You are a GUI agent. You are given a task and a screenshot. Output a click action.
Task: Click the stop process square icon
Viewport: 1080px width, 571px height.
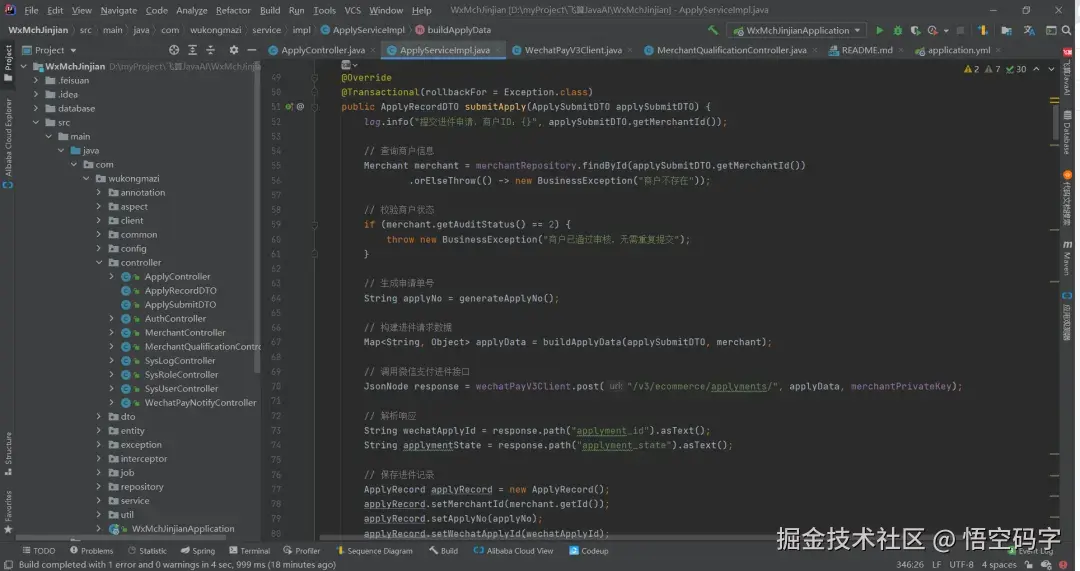[961, 30]
